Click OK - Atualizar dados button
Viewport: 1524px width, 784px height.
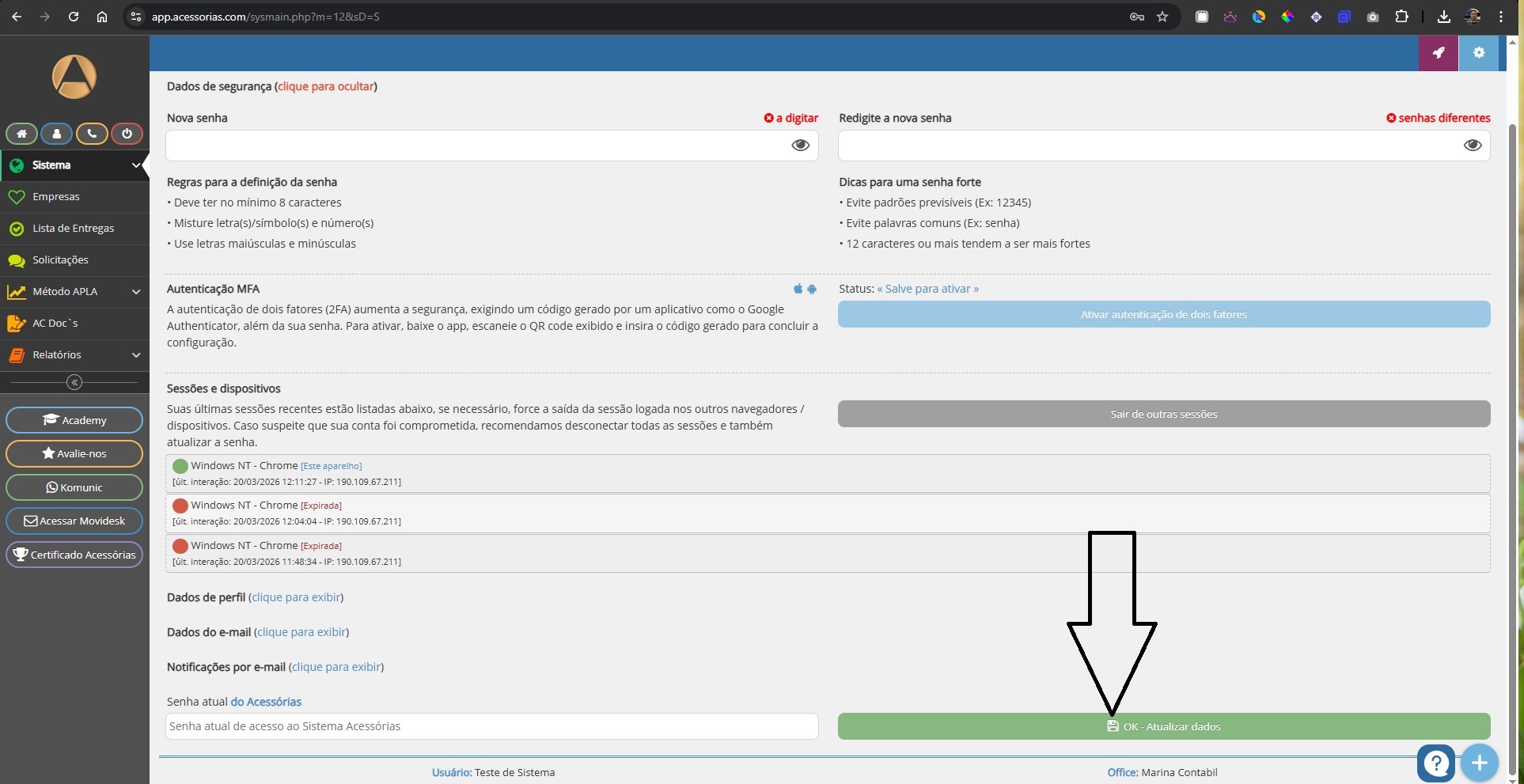tap(1163, 726)
